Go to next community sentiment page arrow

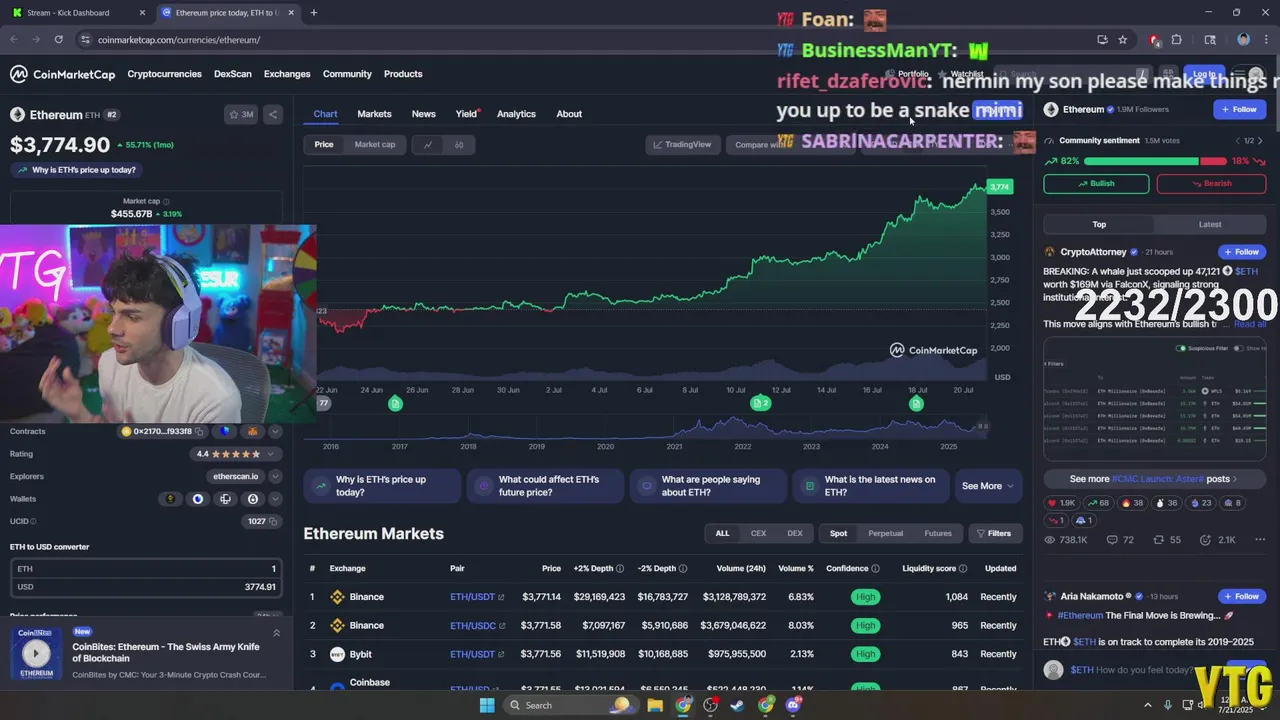tap(1260, 141)
